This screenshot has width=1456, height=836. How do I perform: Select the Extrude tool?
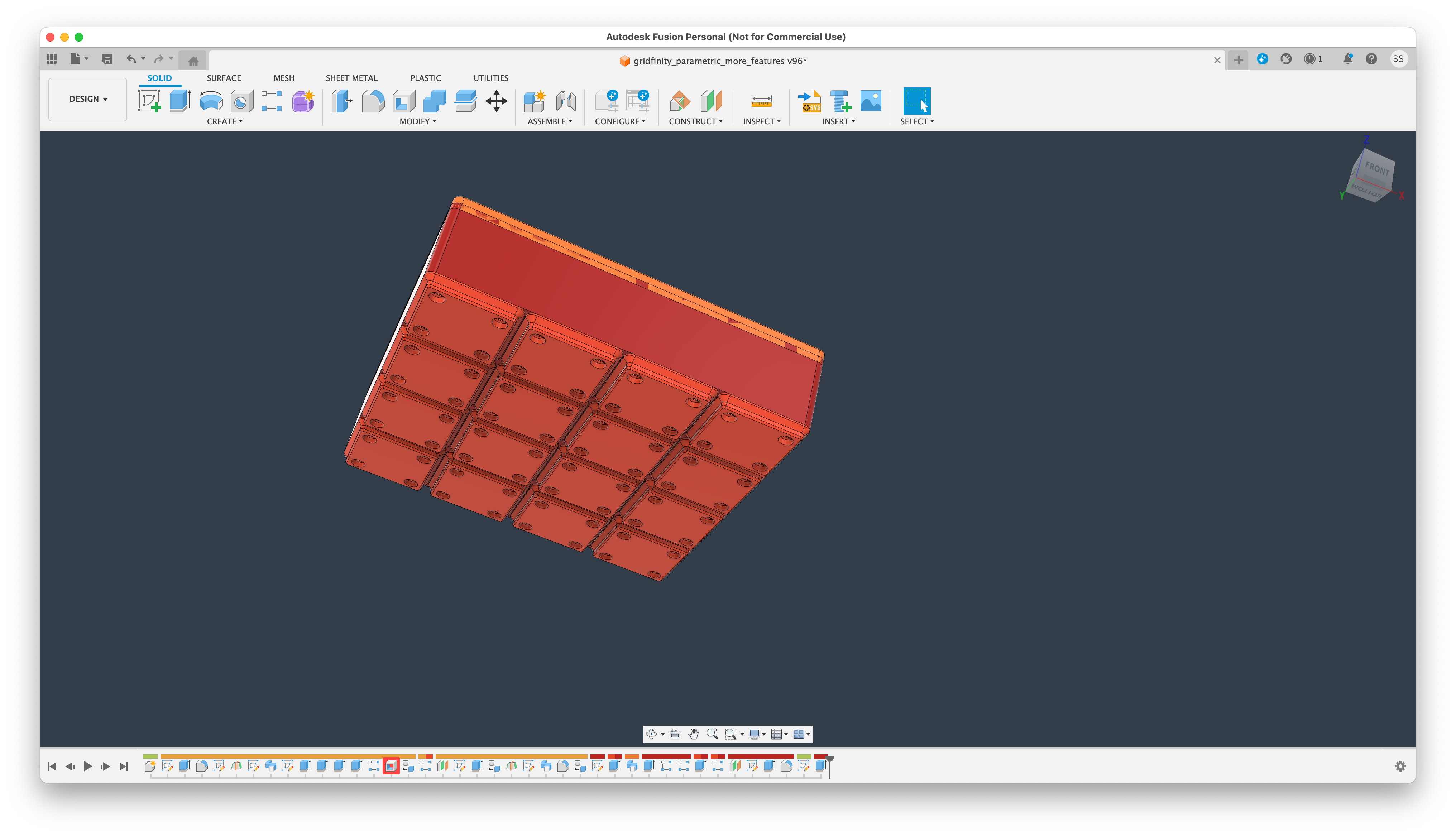click(x=180, y=101)
